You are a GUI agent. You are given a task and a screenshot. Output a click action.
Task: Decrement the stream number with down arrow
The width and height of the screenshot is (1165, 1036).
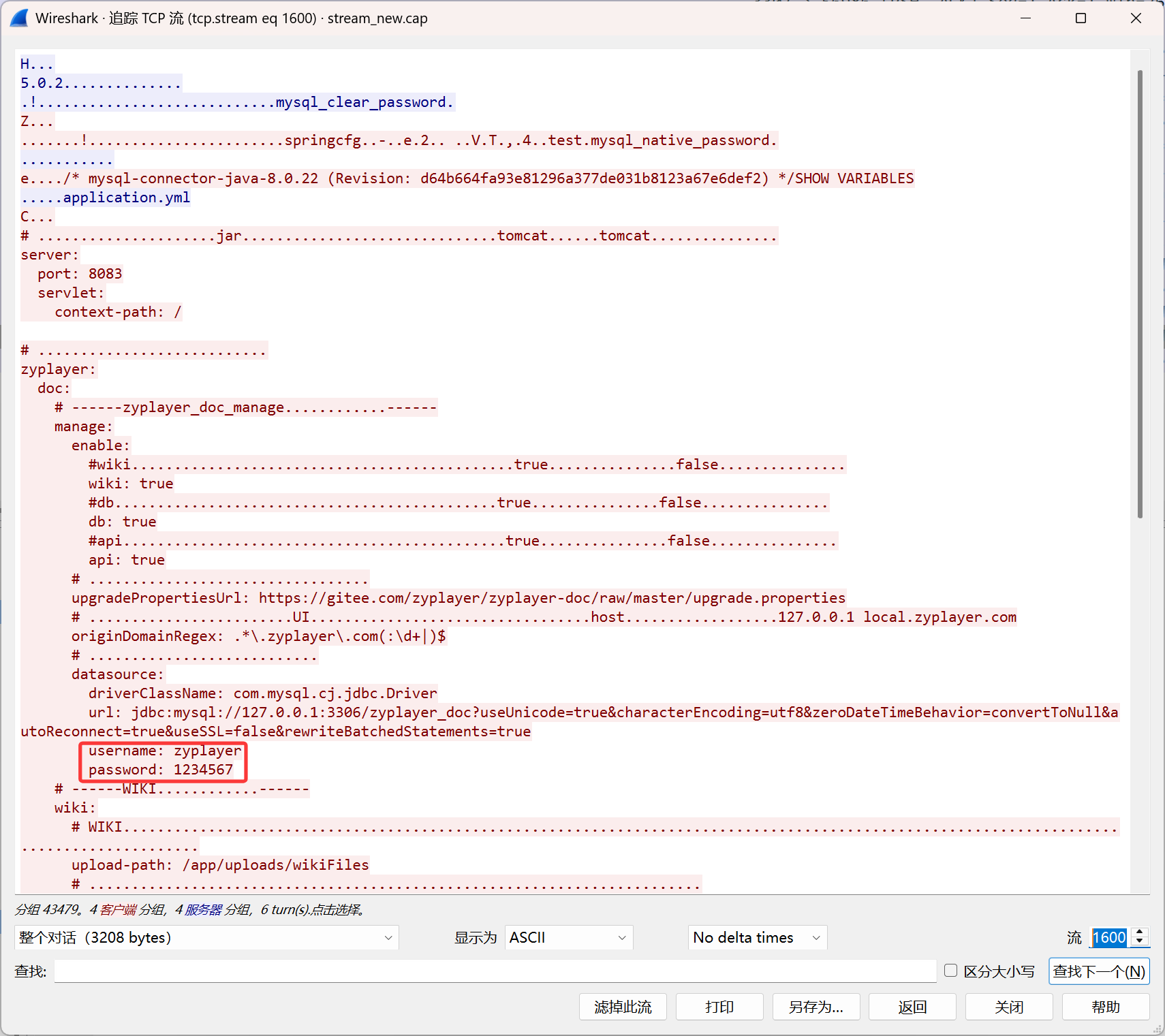(1140, 942)
